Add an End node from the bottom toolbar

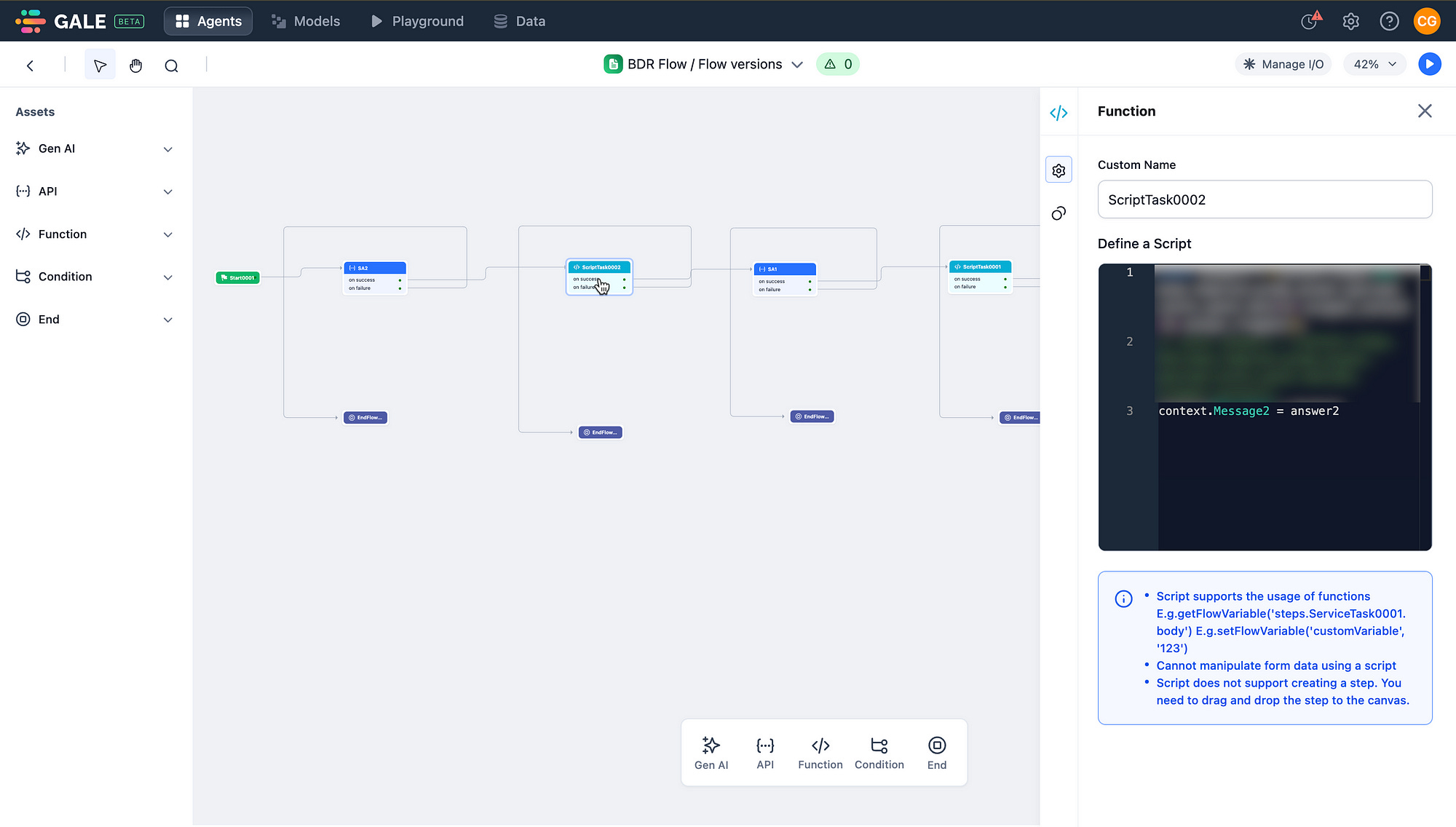pos(936,752)
